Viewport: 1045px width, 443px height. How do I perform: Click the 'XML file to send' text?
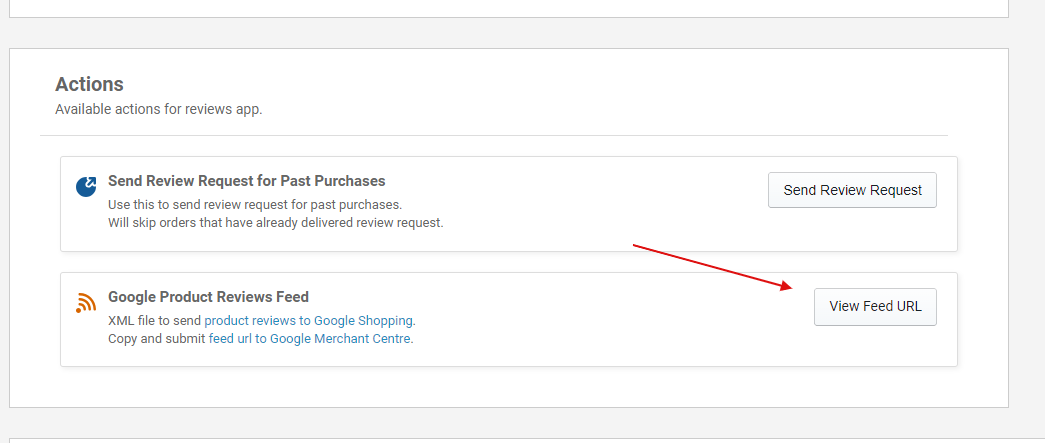click(155, 321)
